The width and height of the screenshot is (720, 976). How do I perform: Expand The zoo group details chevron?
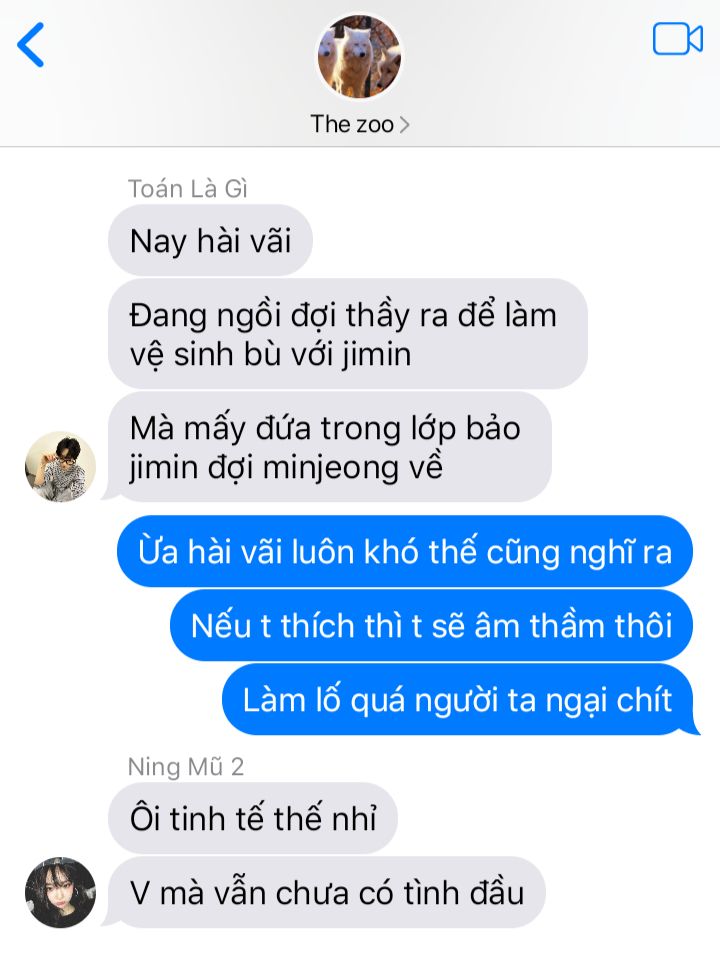coord(404,124)
